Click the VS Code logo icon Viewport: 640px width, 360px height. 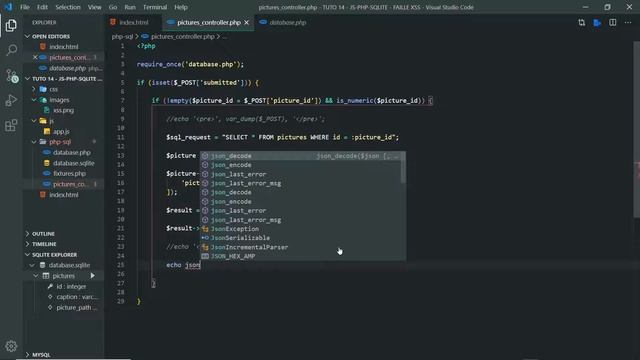(x=8, y=7)
